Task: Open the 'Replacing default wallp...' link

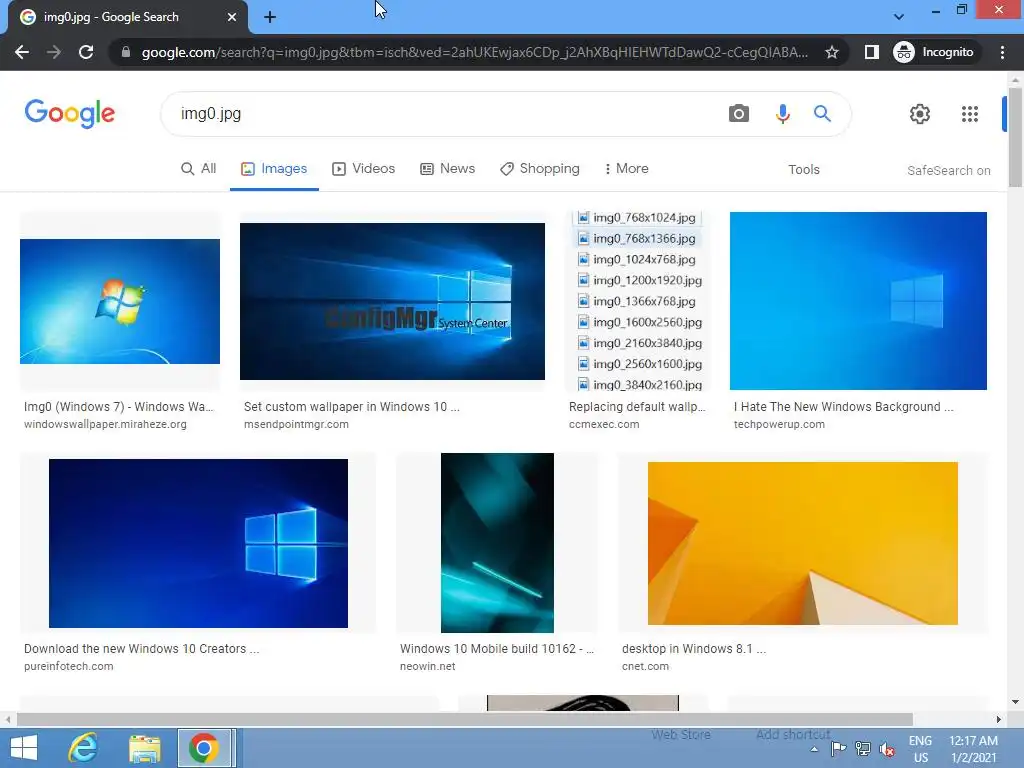Action: pyautogui.click(x=637, y=406)
